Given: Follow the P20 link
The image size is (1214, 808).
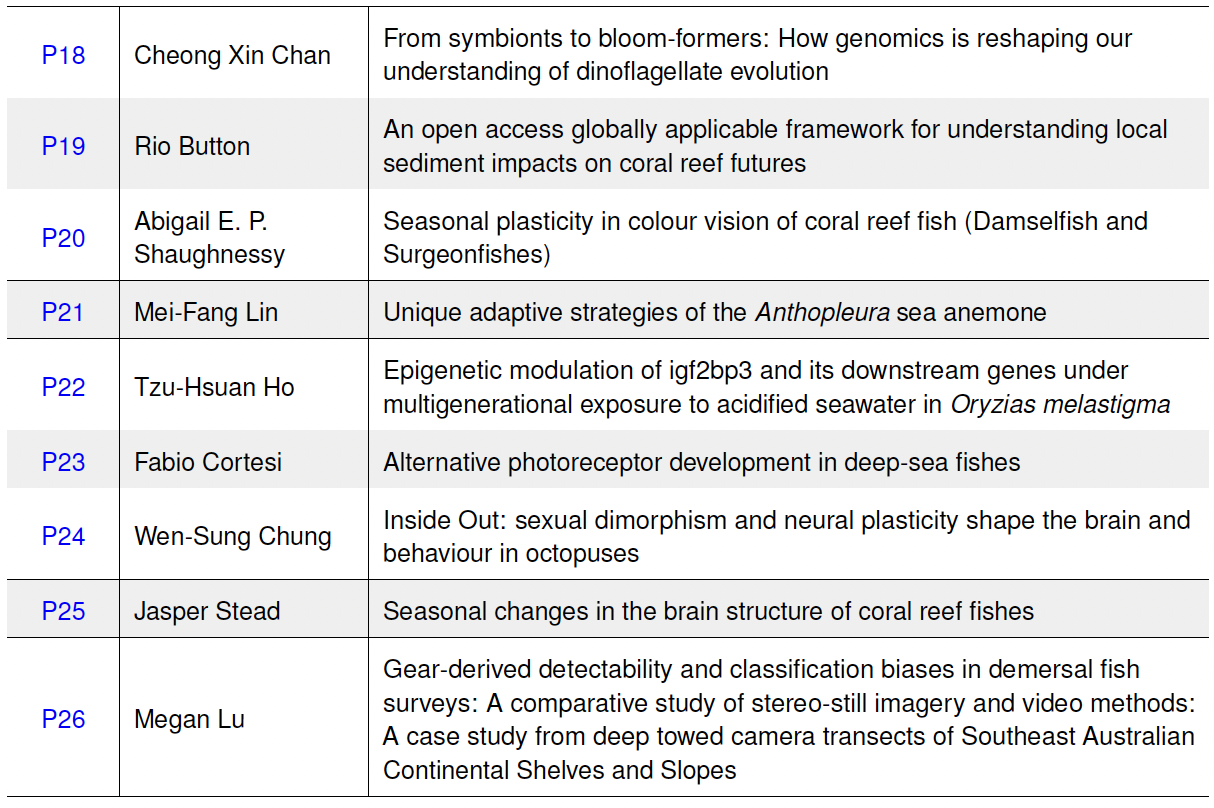Looking at the screenshot, I should tap(63, 238).
